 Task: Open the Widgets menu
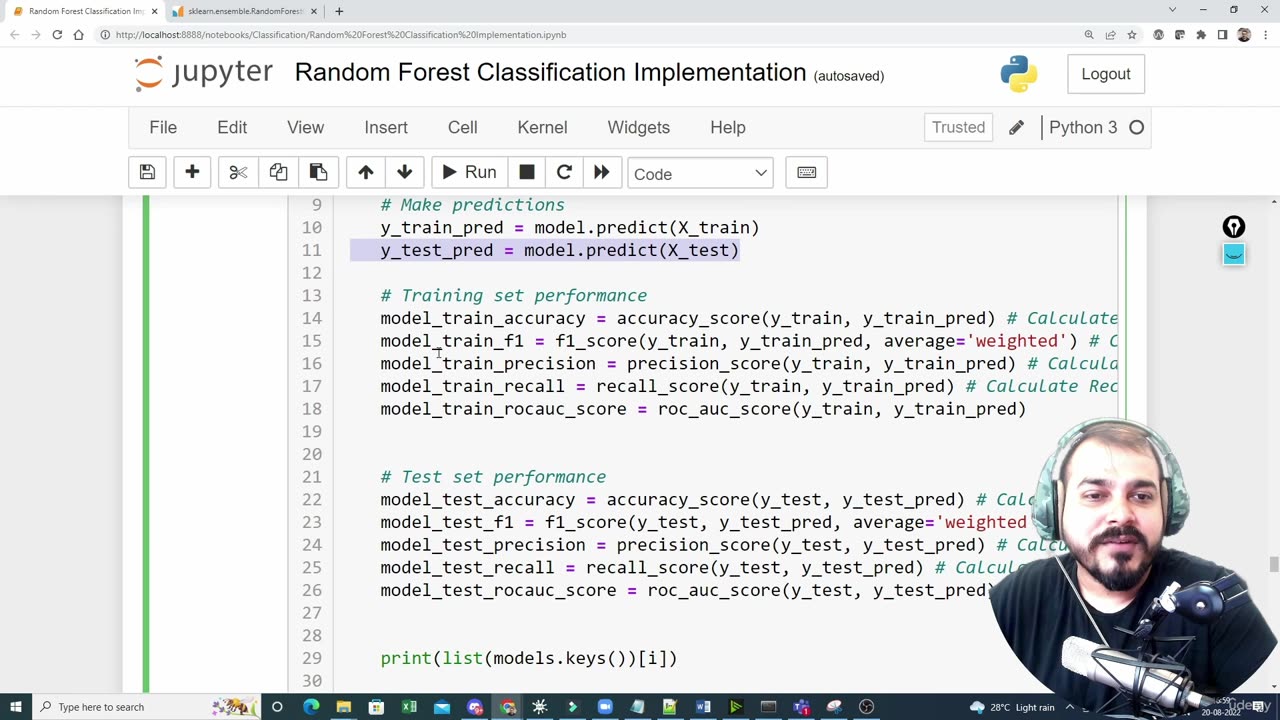(638, 127)
